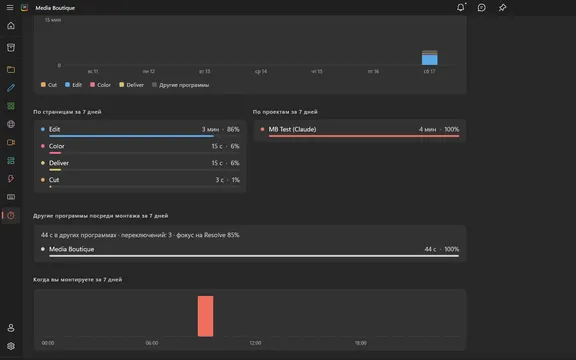Toggle Color series in chart legend
Screen dimensions: 576x360
click(100, 85)
